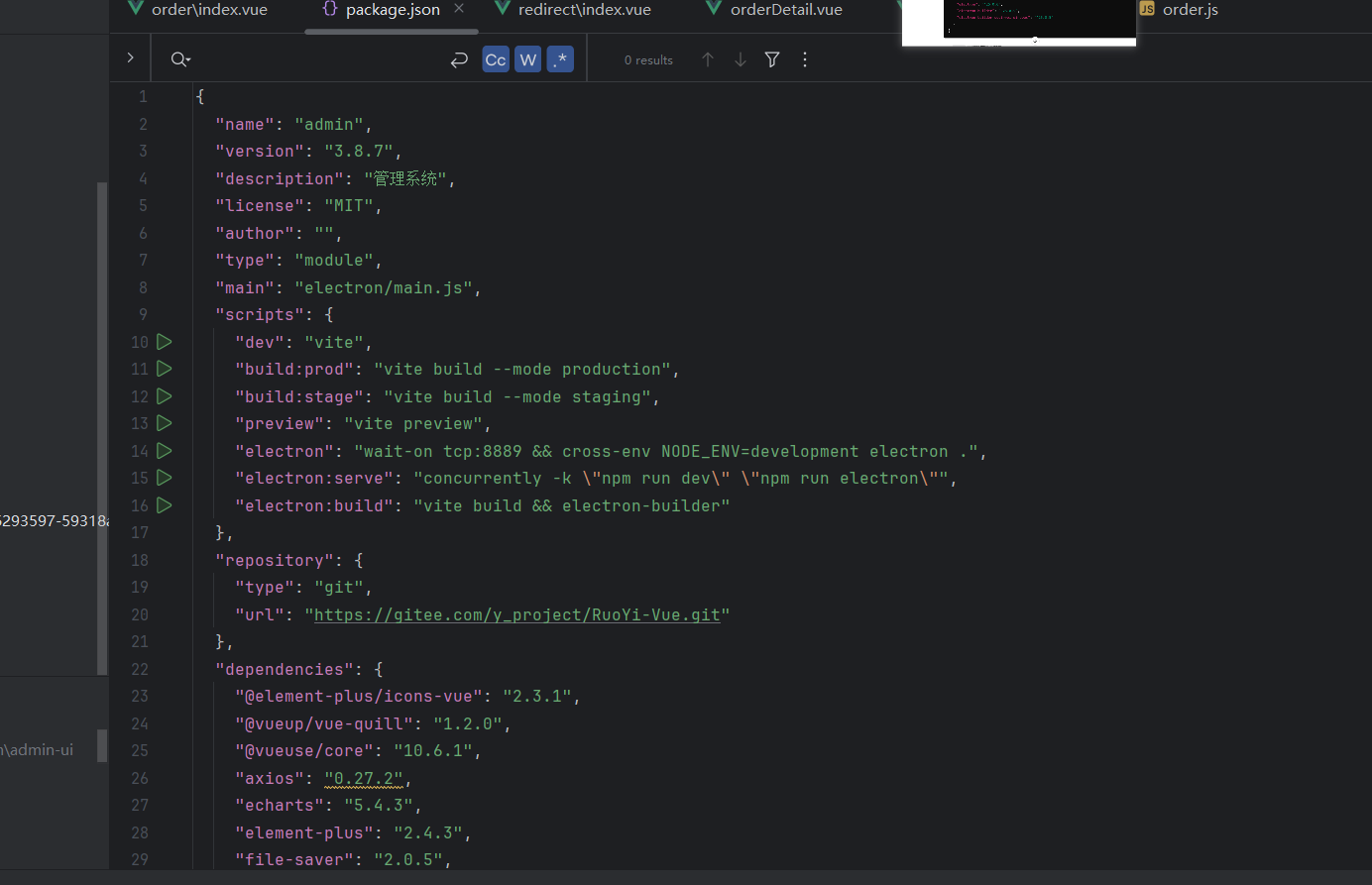This screenshot has width=1372, height=885.
Task: Open search more options menu
Action: pos(805,59)
